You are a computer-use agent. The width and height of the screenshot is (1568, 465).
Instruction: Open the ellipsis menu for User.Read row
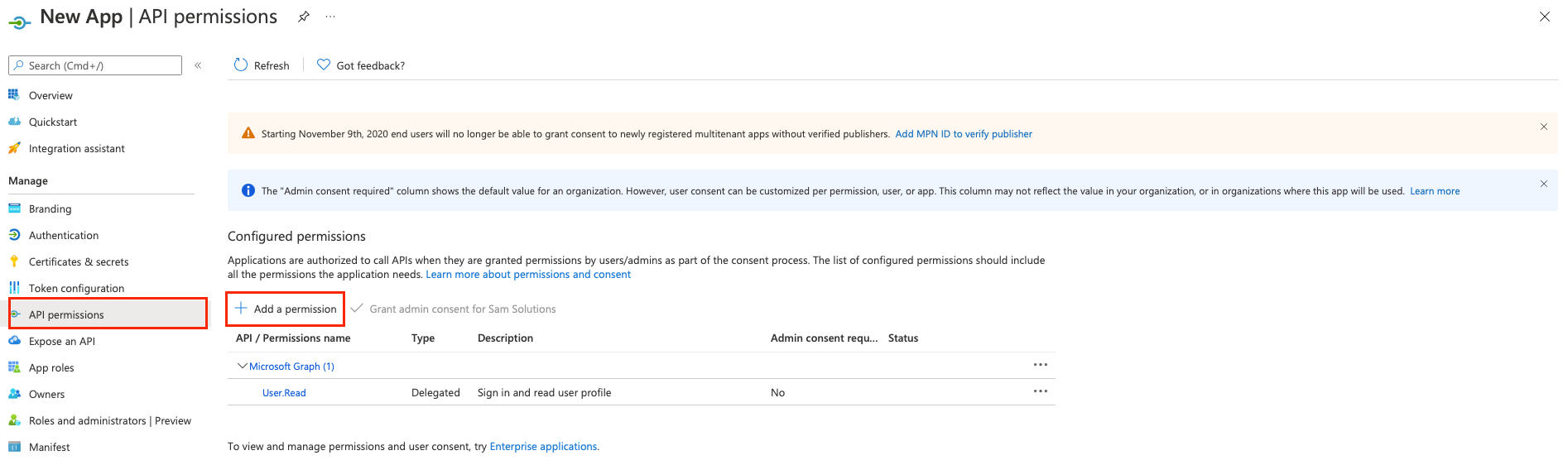(x=1040, y=391)
